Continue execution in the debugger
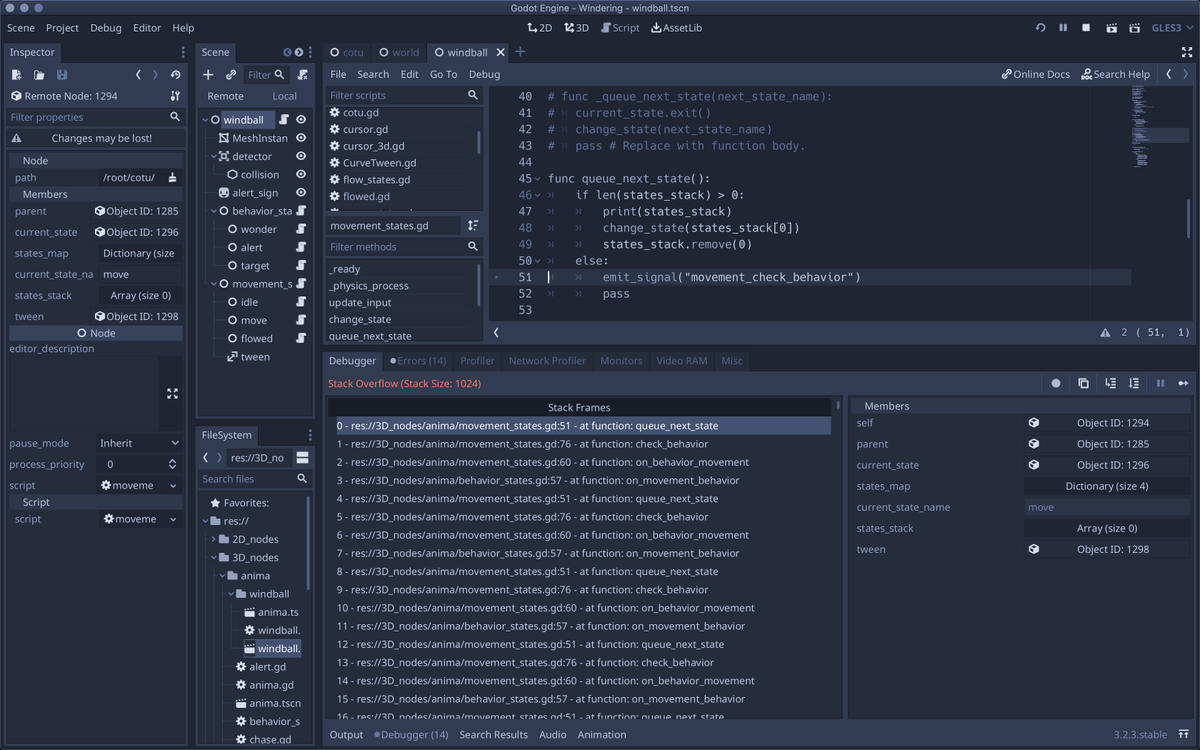 coord(1183,383)
